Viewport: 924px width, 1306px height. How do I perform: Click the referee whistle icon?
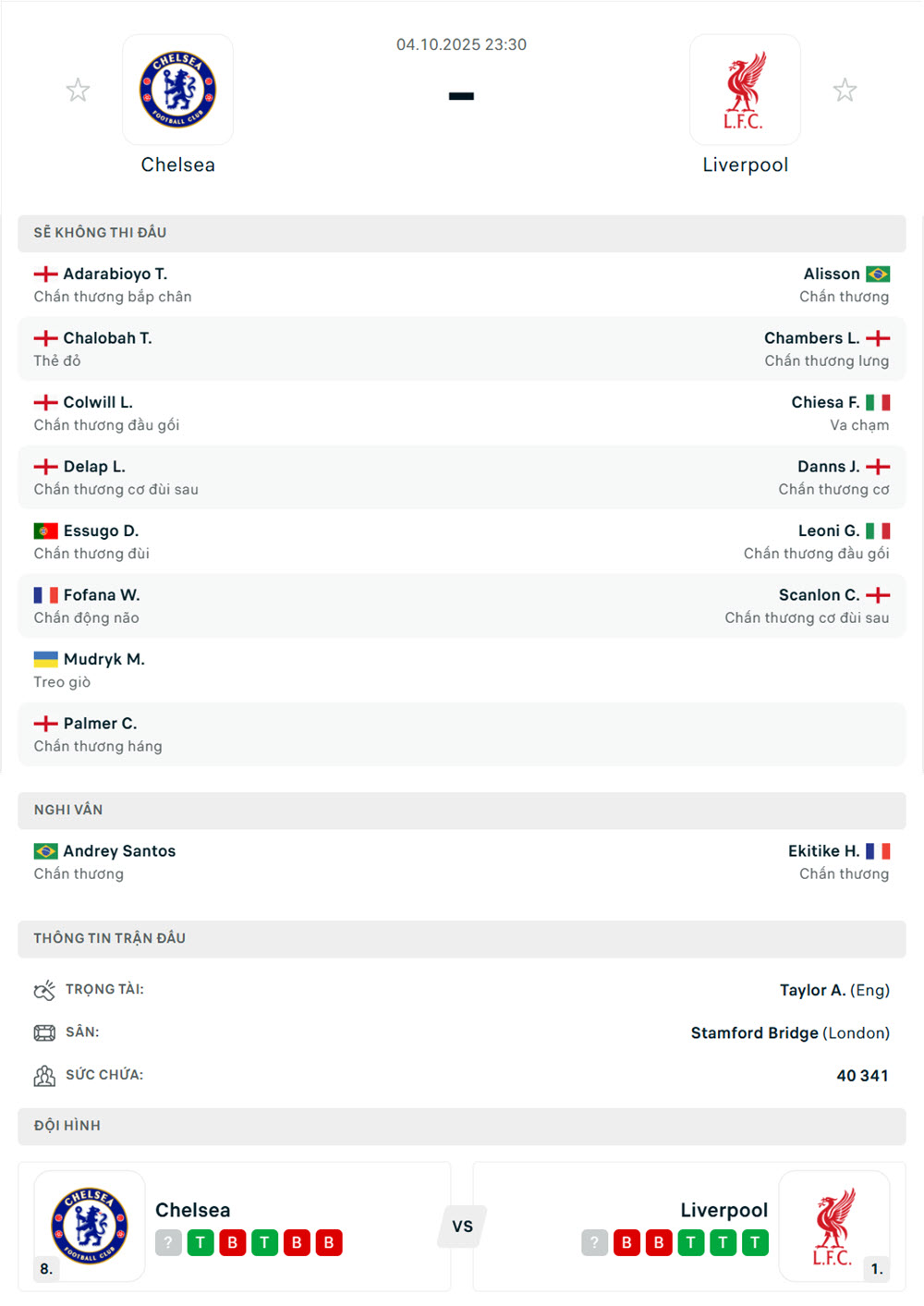click(44, 990)
